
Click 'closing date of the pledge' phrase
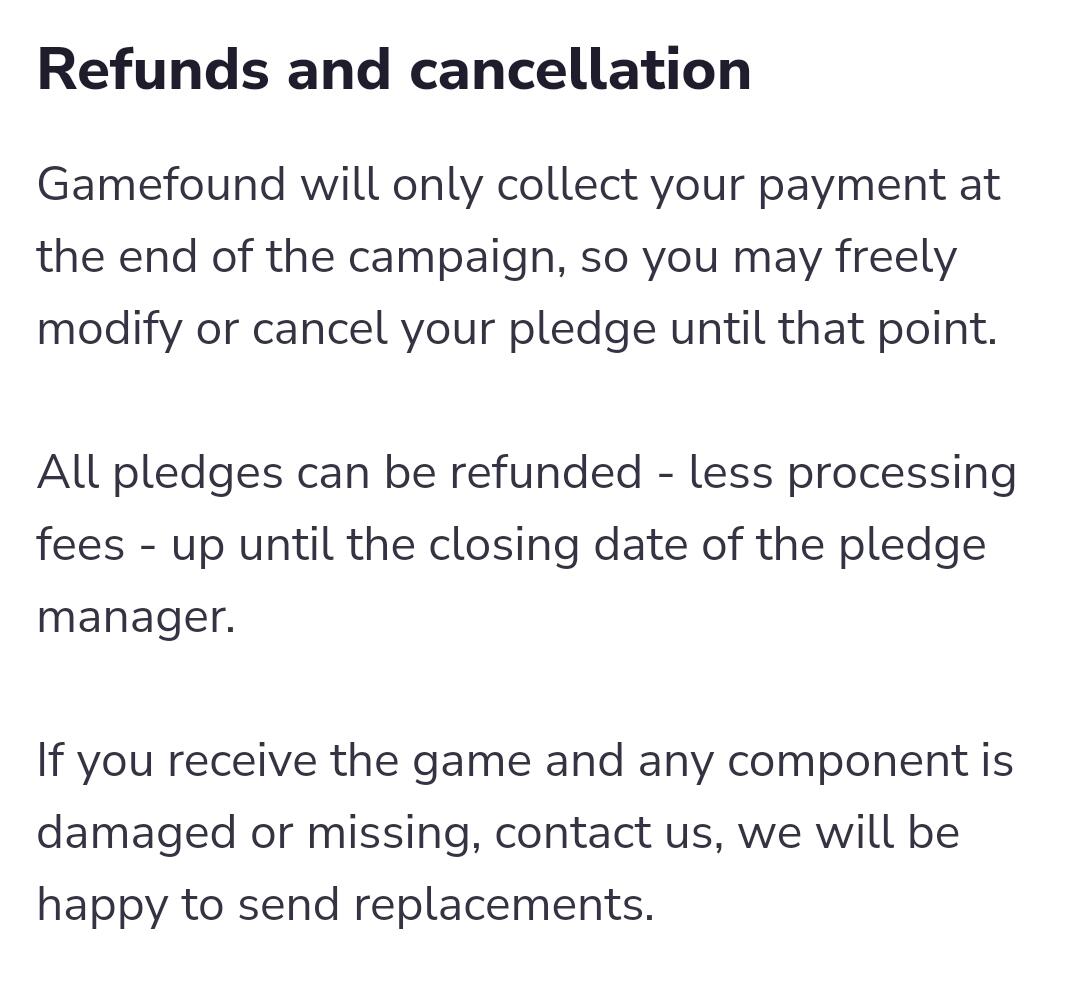point(707,546)
